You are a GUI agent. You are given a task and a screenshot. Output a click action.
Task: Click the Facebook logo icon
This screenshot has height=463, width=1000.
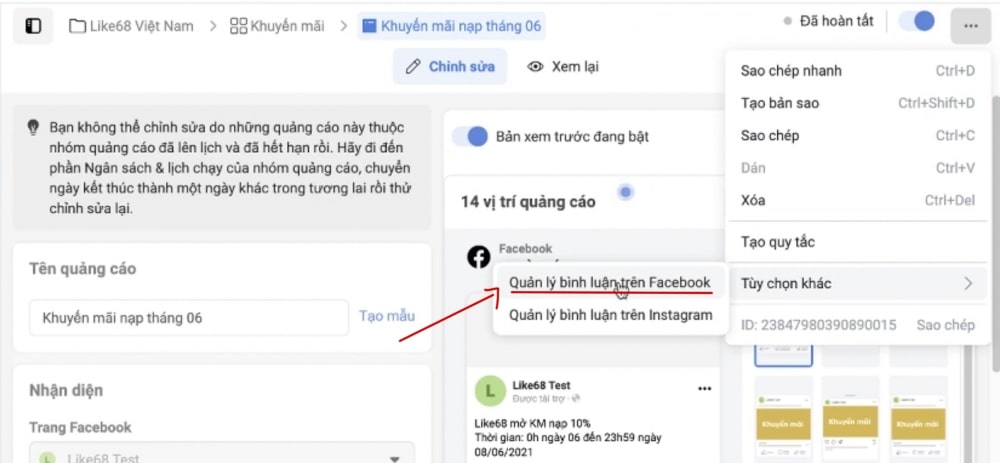pos(478,257)
